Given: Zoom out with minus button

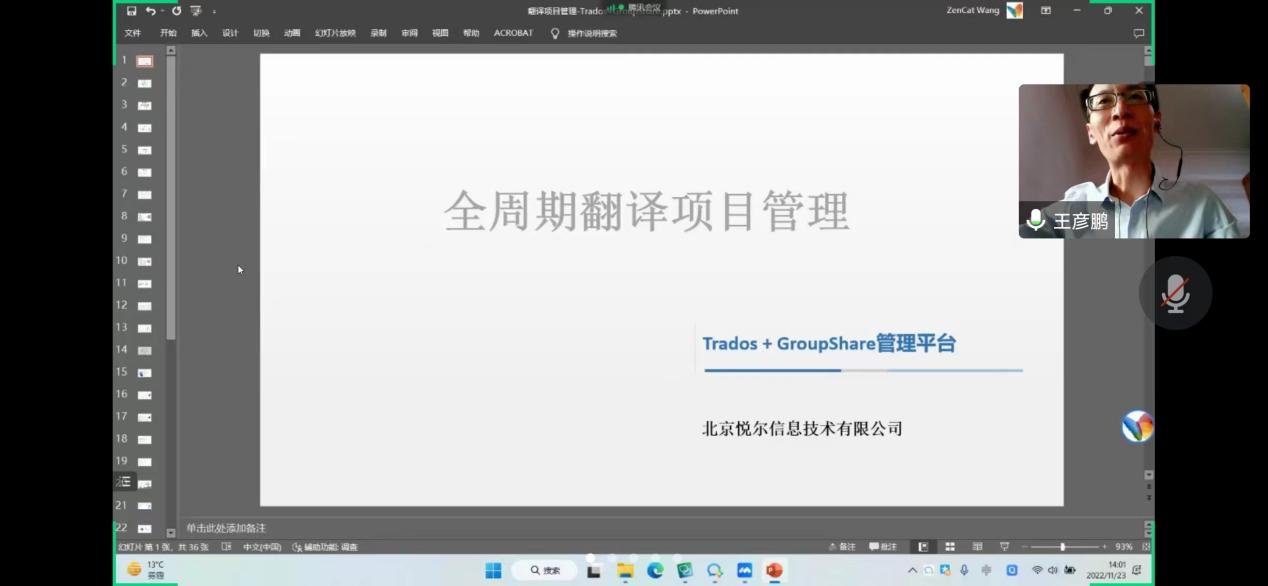Looking at the screenshot, I should point(1024,547).
